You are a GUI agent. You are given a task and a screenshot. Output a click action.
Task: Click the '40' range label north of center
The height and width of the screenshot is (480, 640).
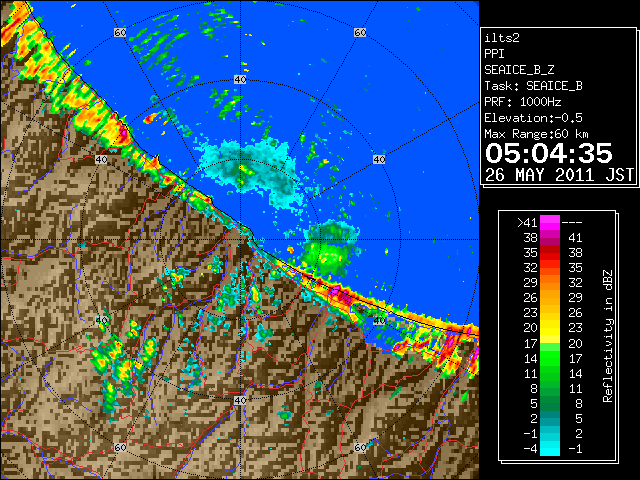click(x=240, y=80)
